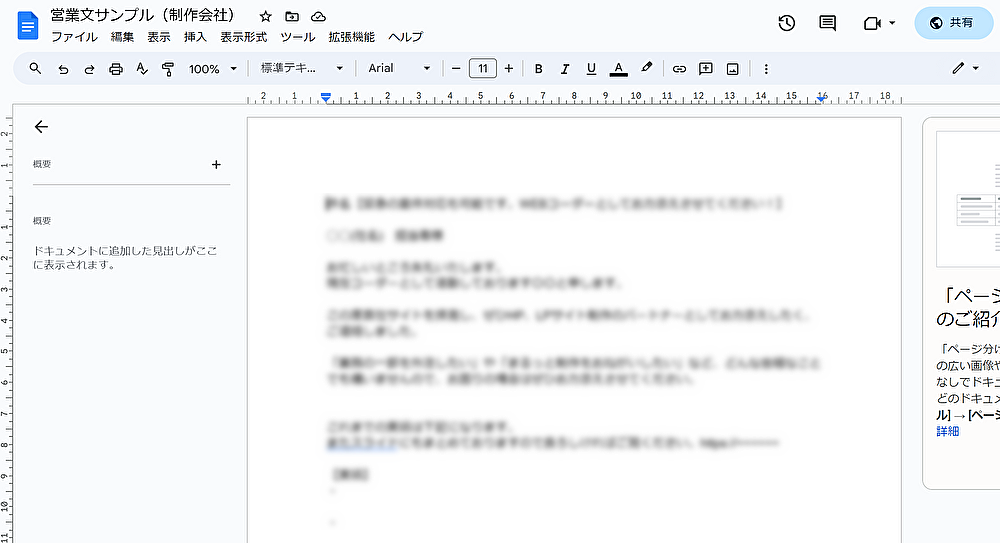Open version history clock icon

[x=787, y=24]
